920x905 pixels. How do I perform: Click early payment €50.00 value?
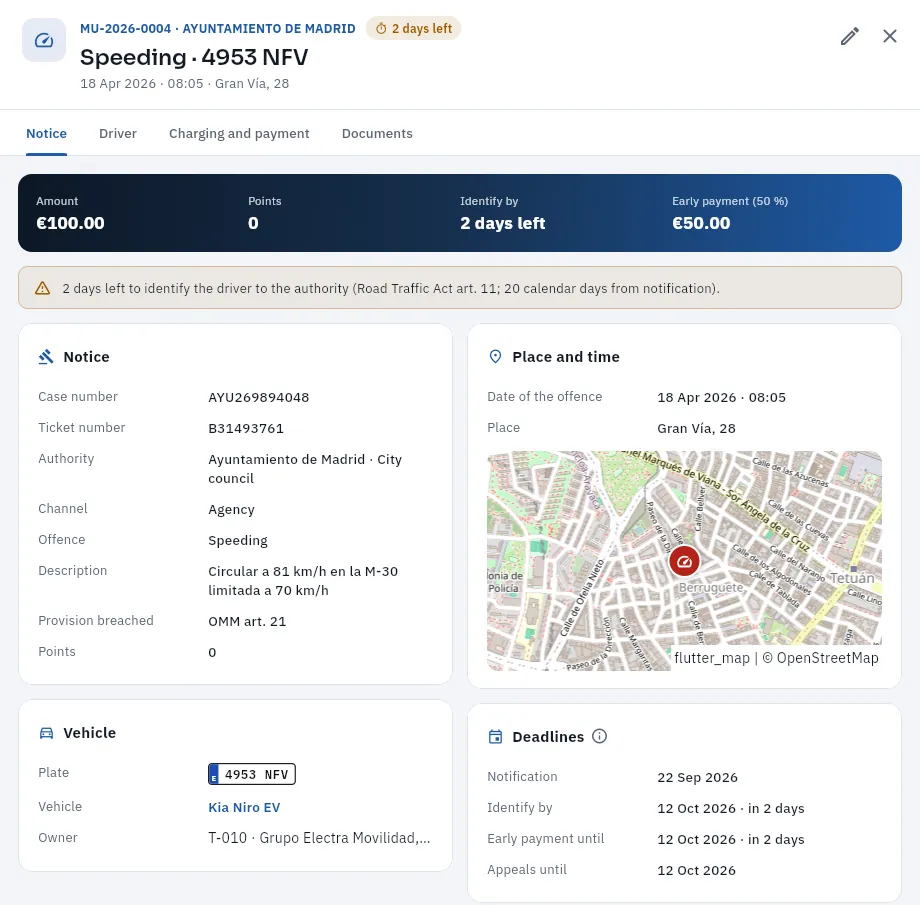[701, 223]
